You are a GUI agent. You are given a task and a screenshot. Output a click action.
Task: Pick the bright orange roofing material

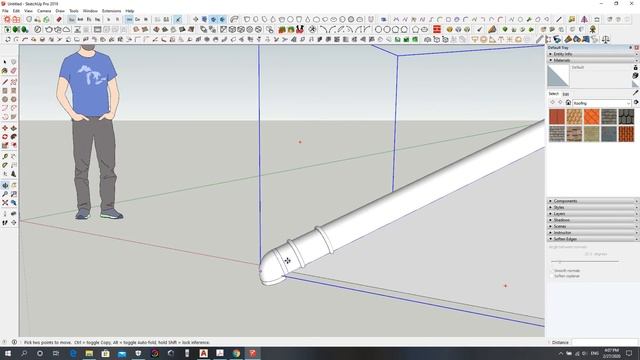coord(591,117)
